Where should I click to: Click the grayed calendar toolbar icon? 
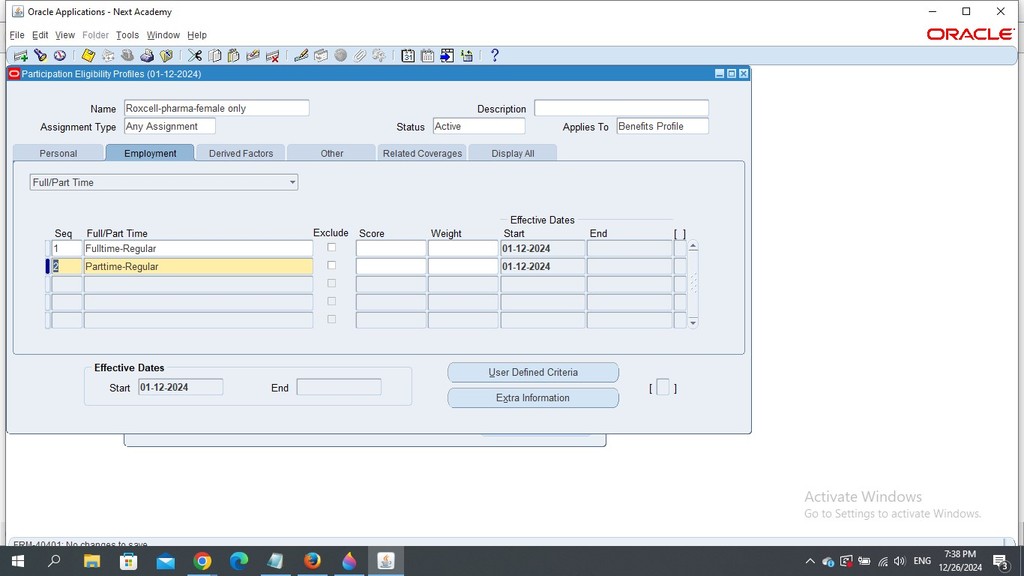tap(428, 56)
